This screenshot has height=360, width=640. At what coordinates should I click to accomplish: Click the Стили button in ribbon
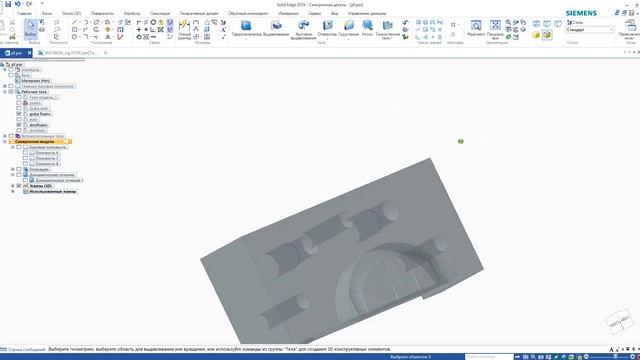(x=575, y=22)
